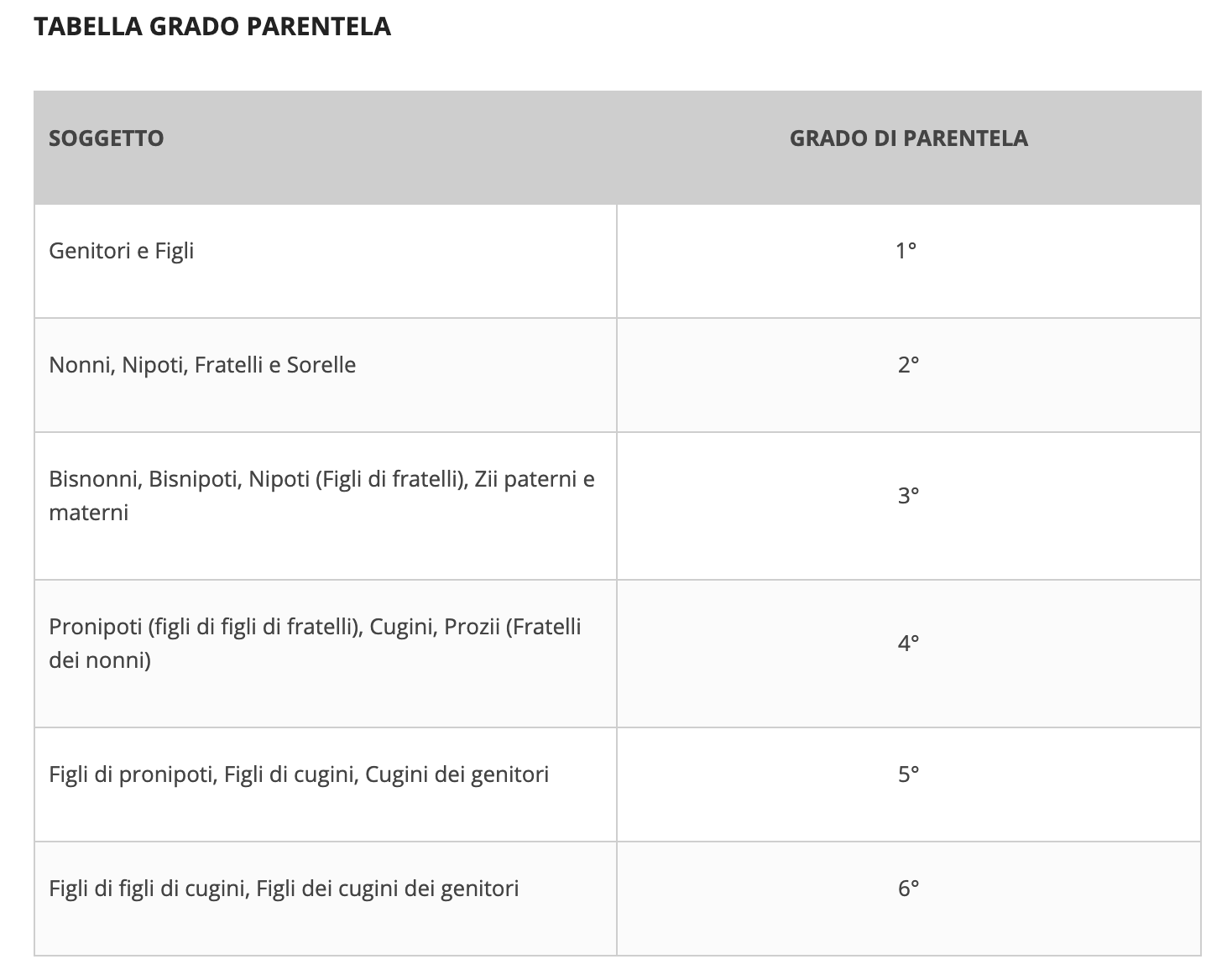Select the Bisnonni, Bisnipoti row text

(x=322, y=496)
